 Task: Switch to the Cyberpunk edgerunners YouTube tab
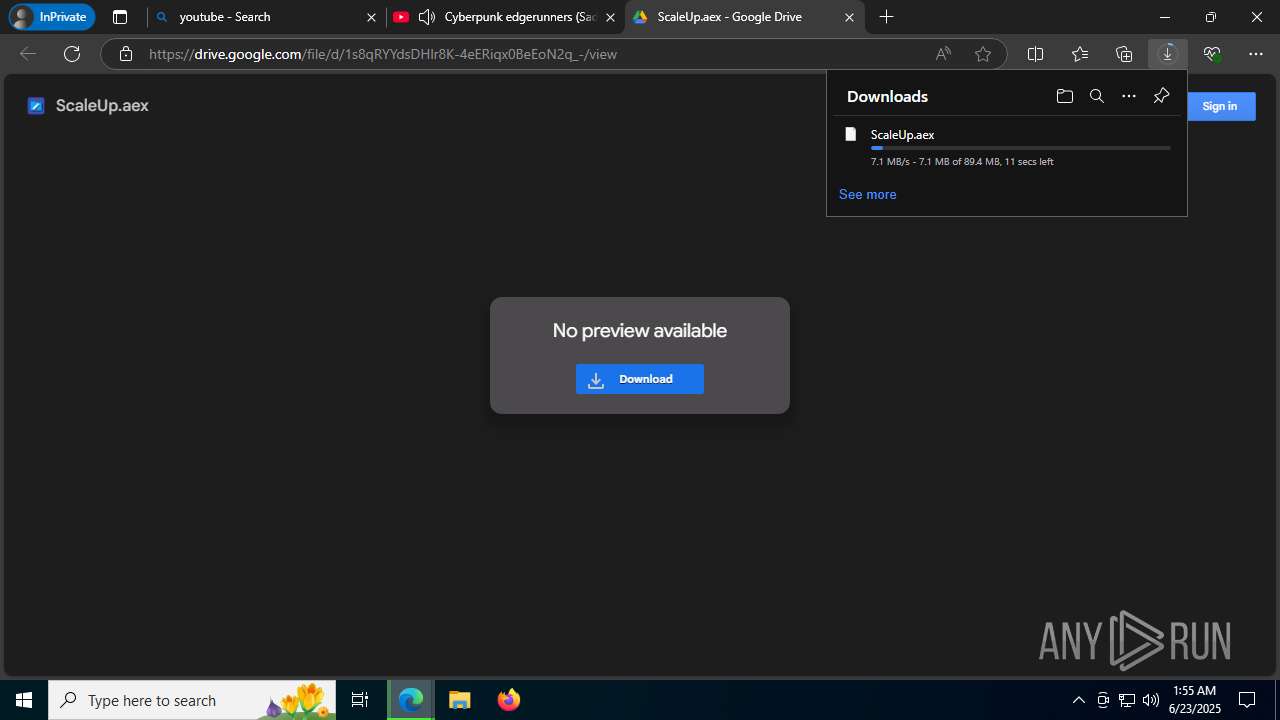pyautogui.click(x=506, y=17)
